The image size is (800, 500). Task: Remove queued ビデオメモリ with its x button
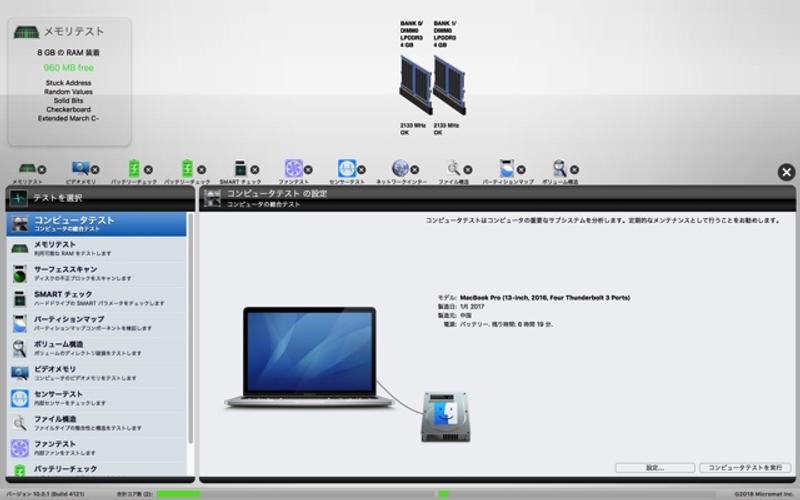tap(95, 170)
